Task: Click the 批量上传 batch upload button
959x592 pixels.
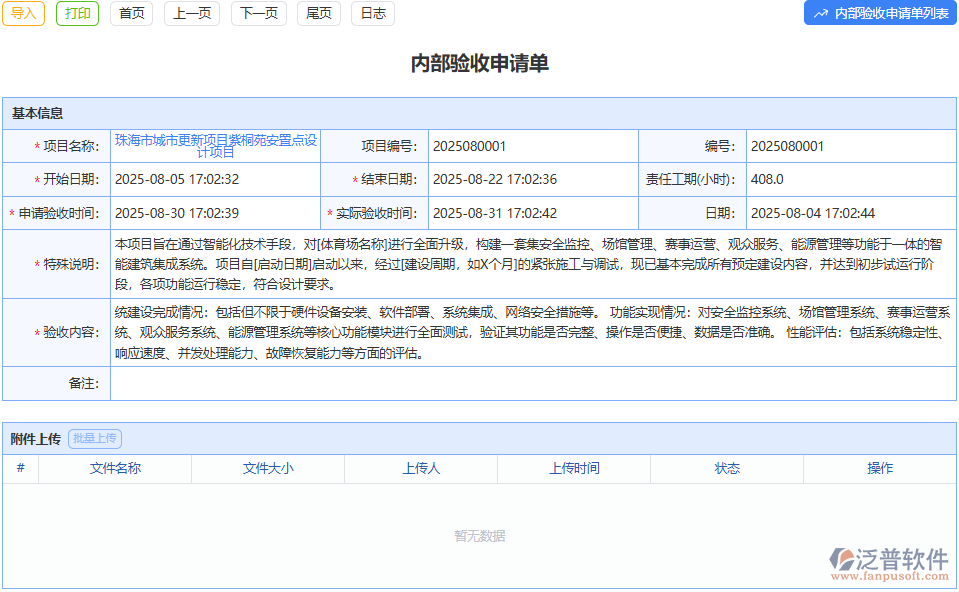Action: tap(95, 438)
